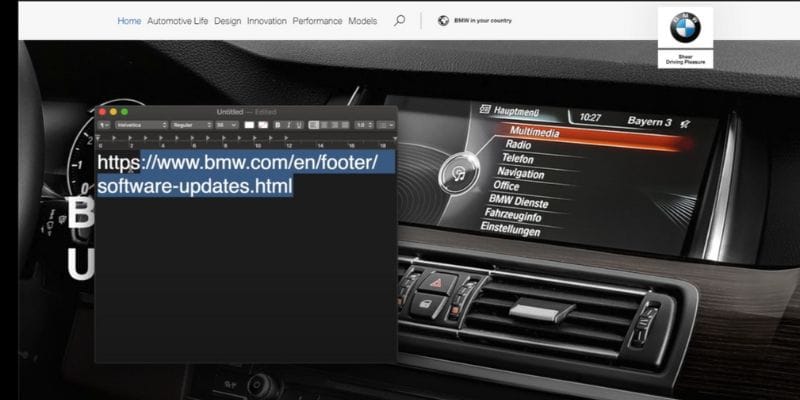Click the tab stop at ruler mark 6
Image resolution: width=800 pixels, height=400 pixels.
click(x=192, y=138)
